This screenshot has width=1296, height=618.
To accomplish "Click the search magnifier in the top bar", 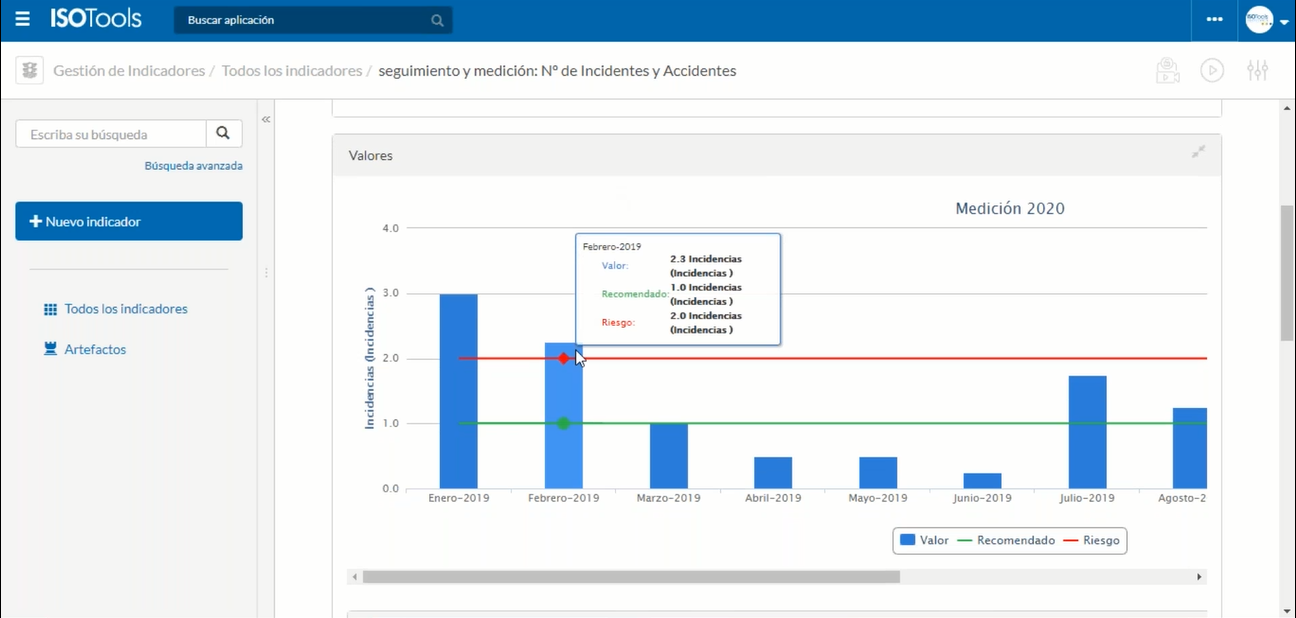I will tap(437, 20).
